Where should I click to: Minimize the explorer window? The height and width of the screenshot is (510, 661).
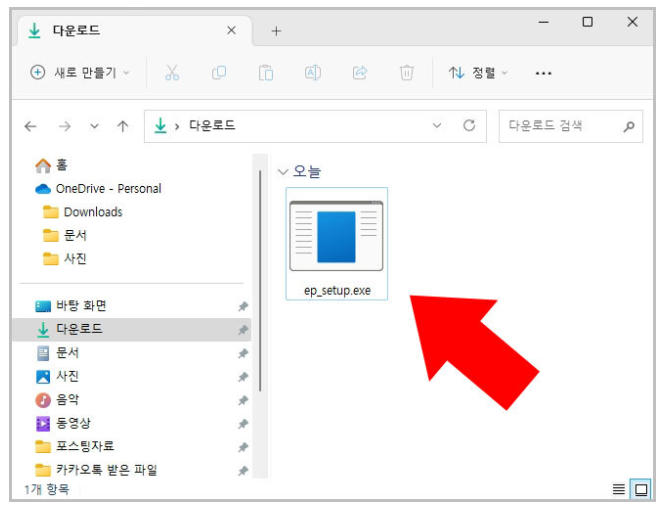click(544, 22)
